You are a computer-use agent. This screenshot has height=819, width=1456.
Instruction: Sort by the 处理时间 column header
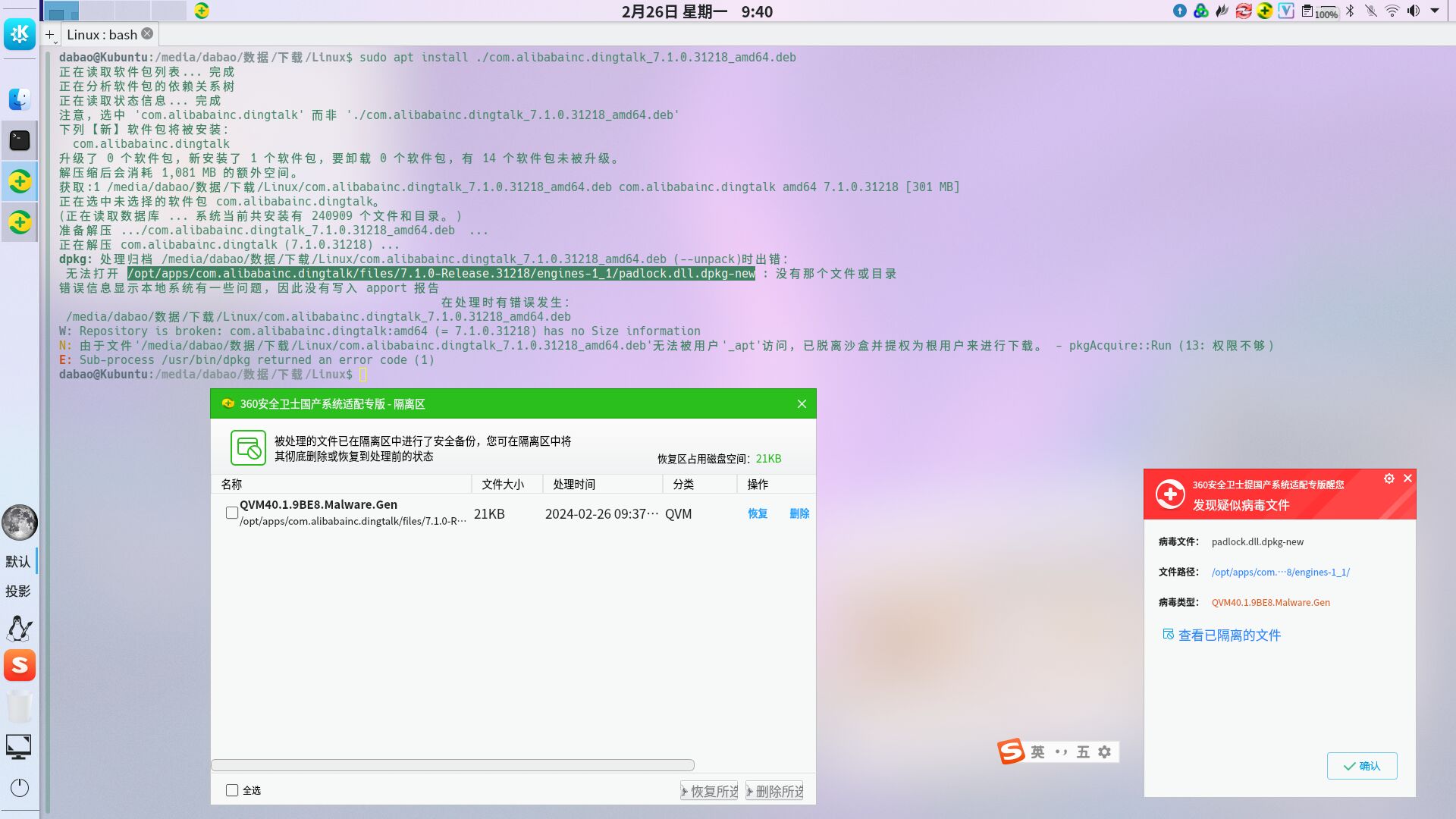click(x=603, y=484)
